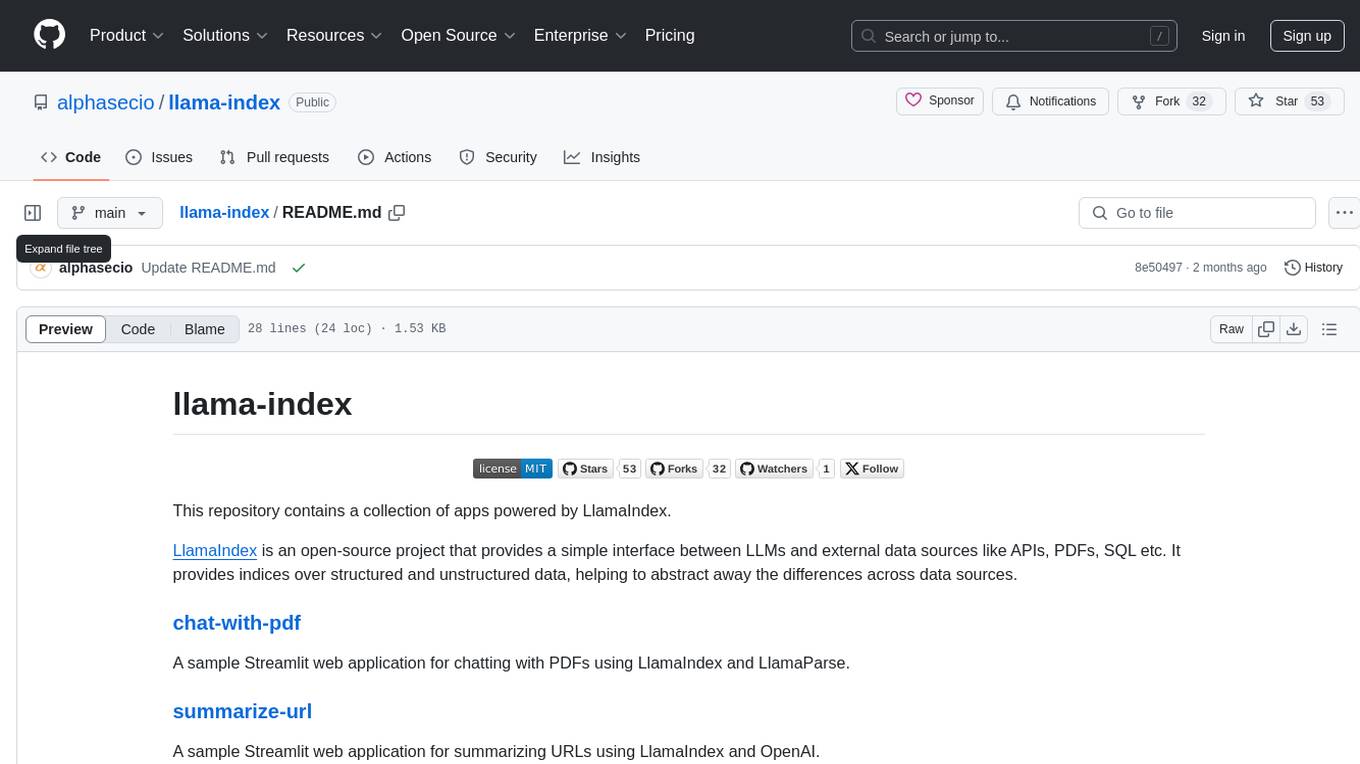Open the Update README.md commit message
The image size is (1360, 764).
[x=208, y=268]
